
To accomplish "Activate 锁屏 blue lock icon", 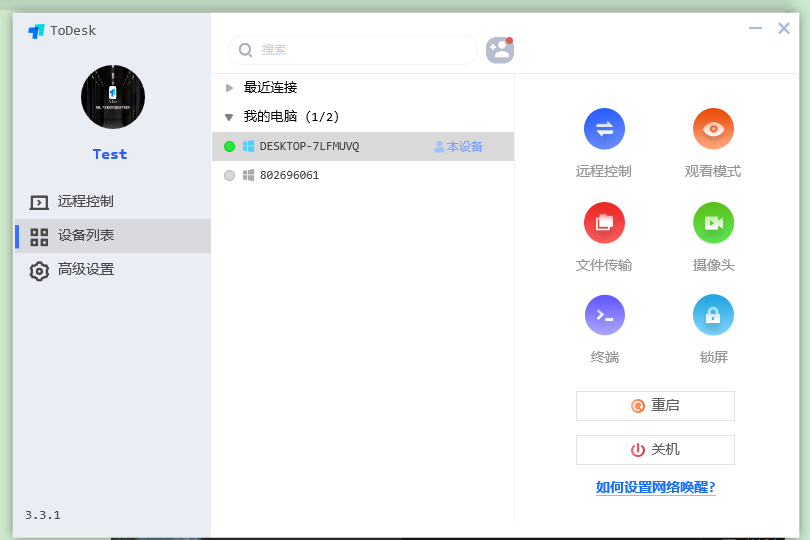I will click(713, 315).
